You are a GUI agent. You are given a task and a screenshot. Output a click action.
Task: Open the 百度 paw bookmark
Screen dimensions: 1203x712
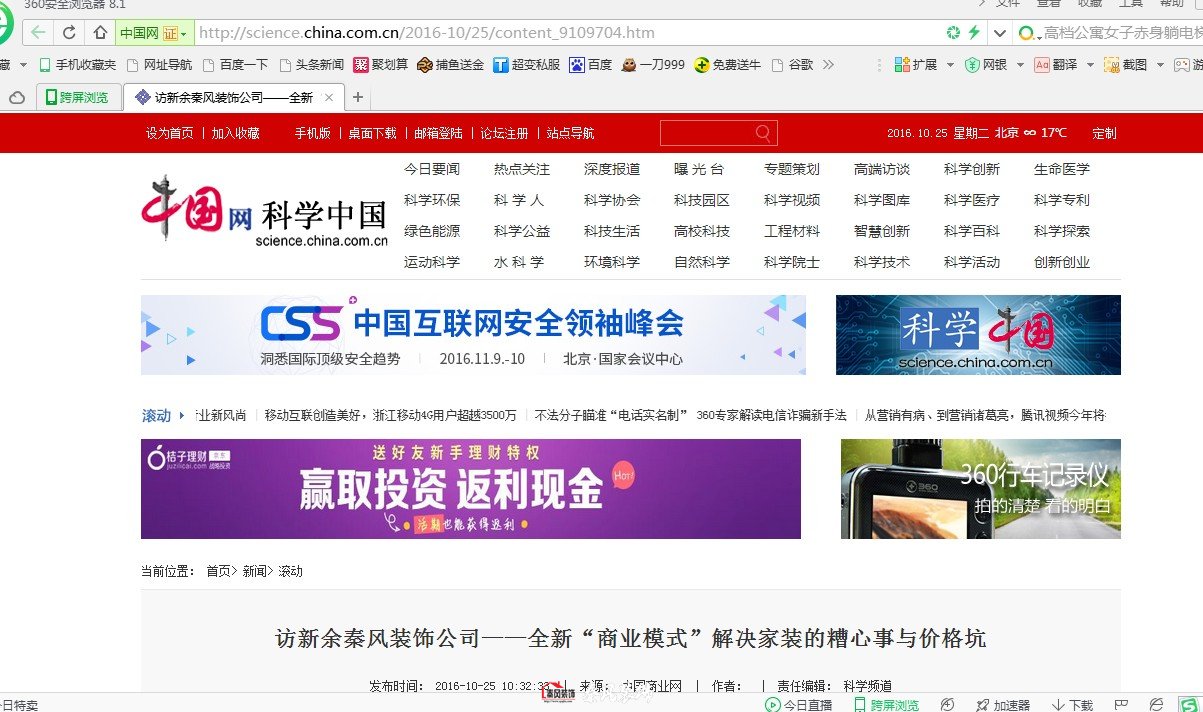[x=577, y=65]
